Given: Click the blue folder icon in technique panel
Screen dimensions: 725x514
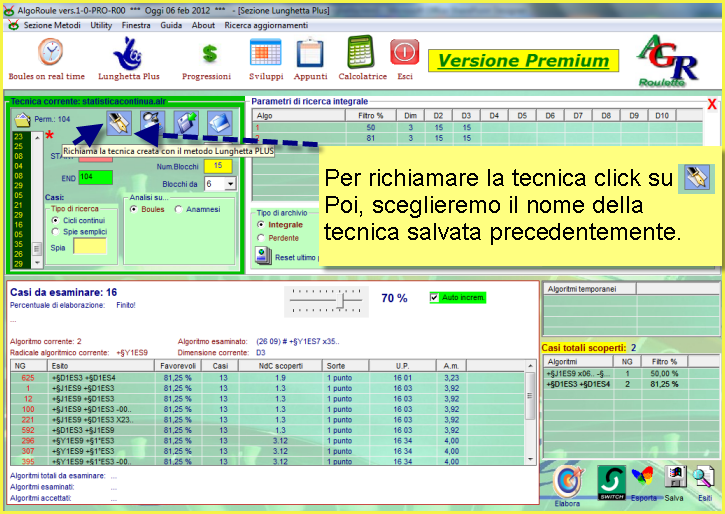Looking at the screenshot, I should click(220, 123).
